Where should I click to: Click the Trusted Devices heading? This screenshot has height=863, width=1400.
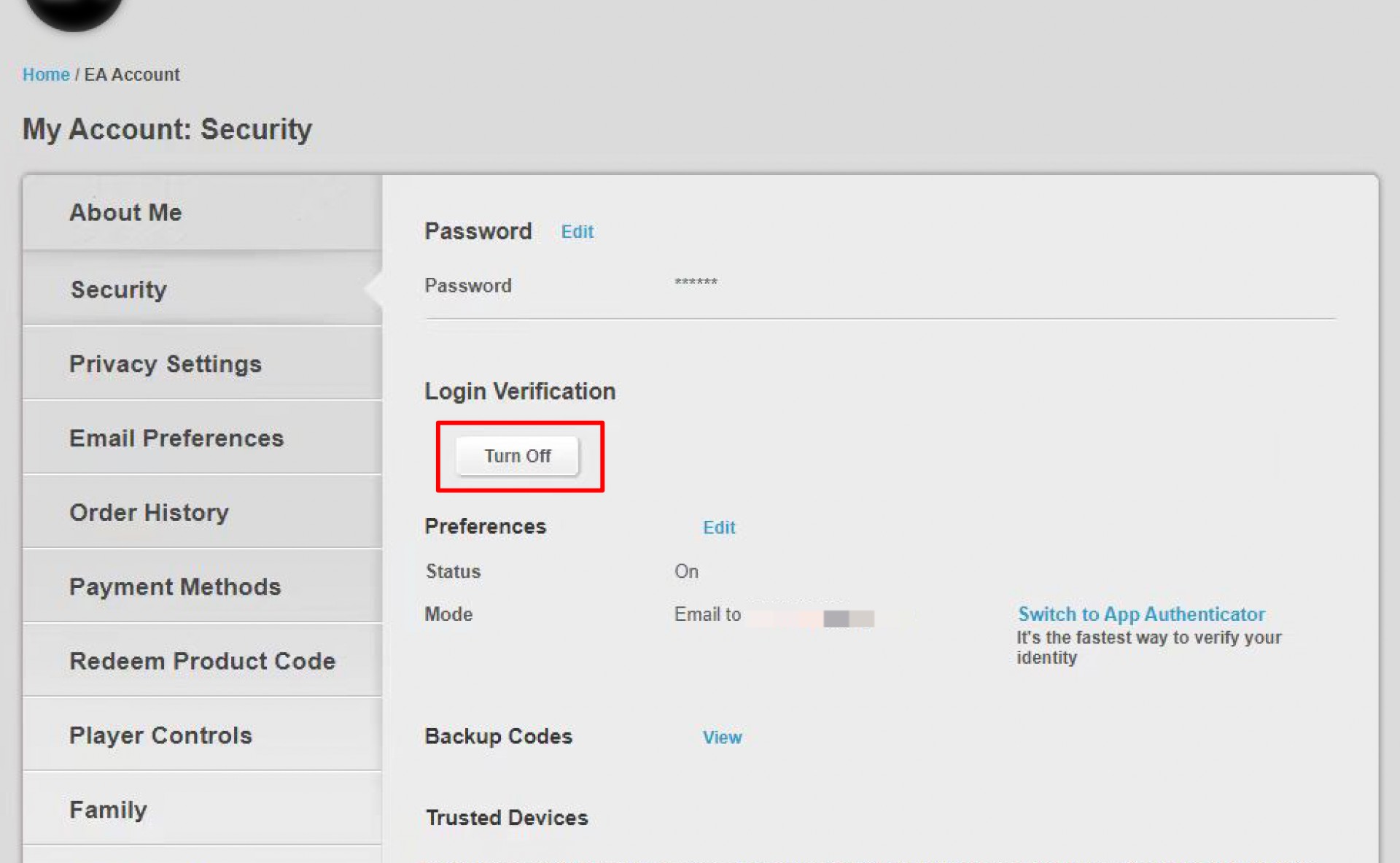(x=507, y=818)
